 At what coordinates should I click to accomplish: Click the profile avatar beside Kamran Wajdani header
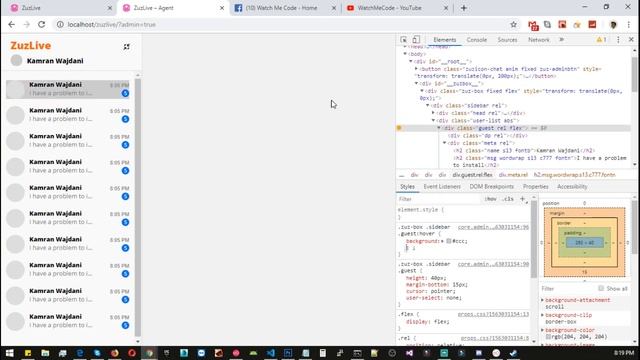click(x=16, y=60)
